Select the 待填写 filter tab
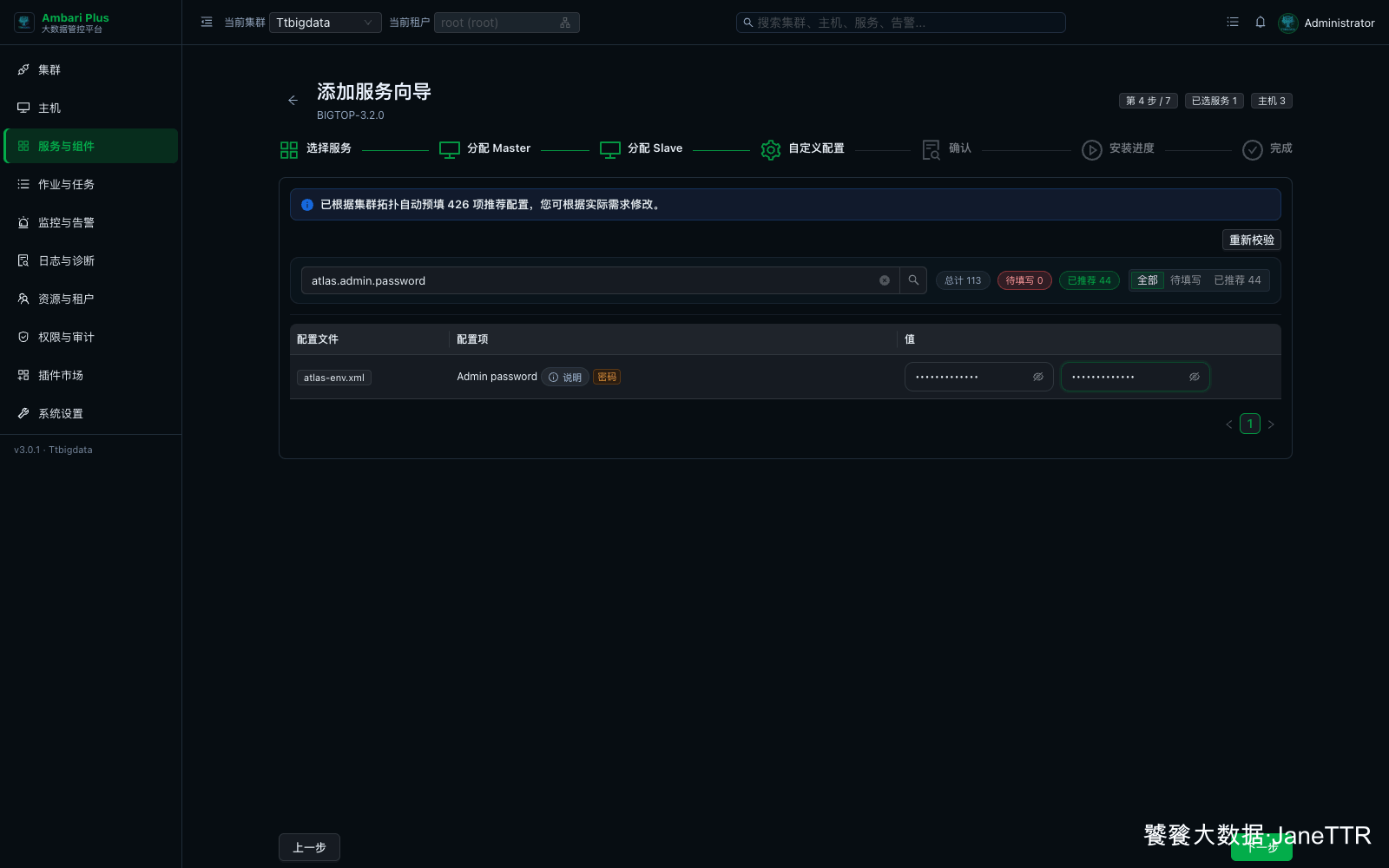The image size is (1389, 868). tap(1186, 280)
